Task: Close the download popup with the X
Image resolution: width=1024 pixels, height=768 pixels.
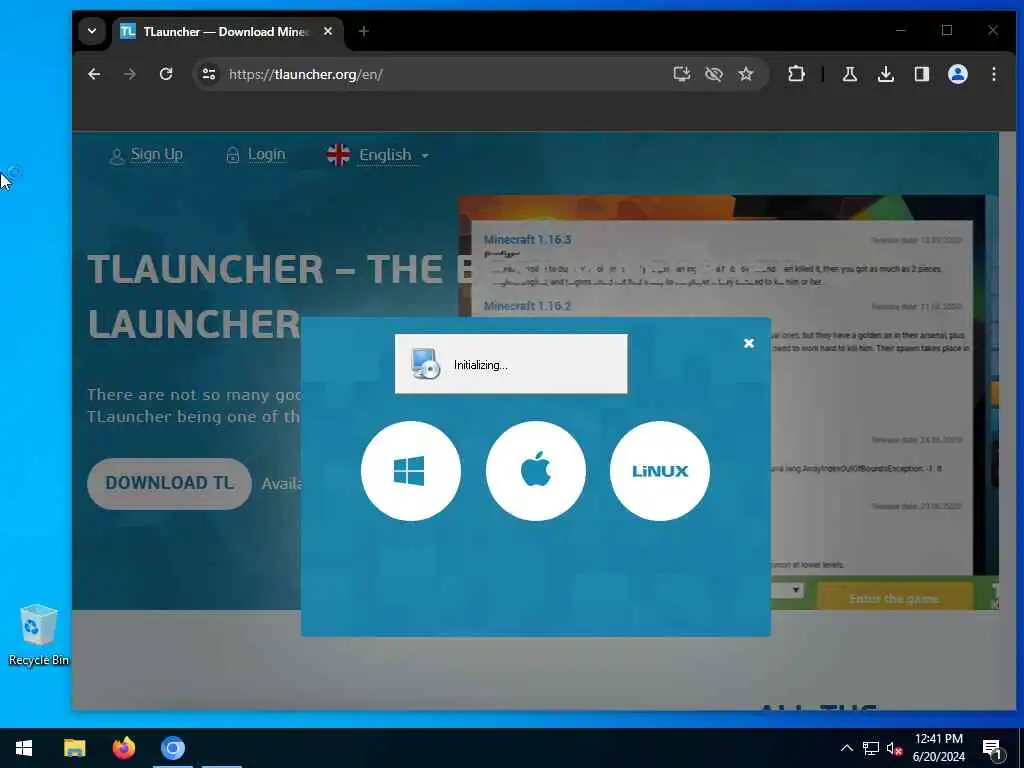Action: pyautogui.click(x=749, y=344)
